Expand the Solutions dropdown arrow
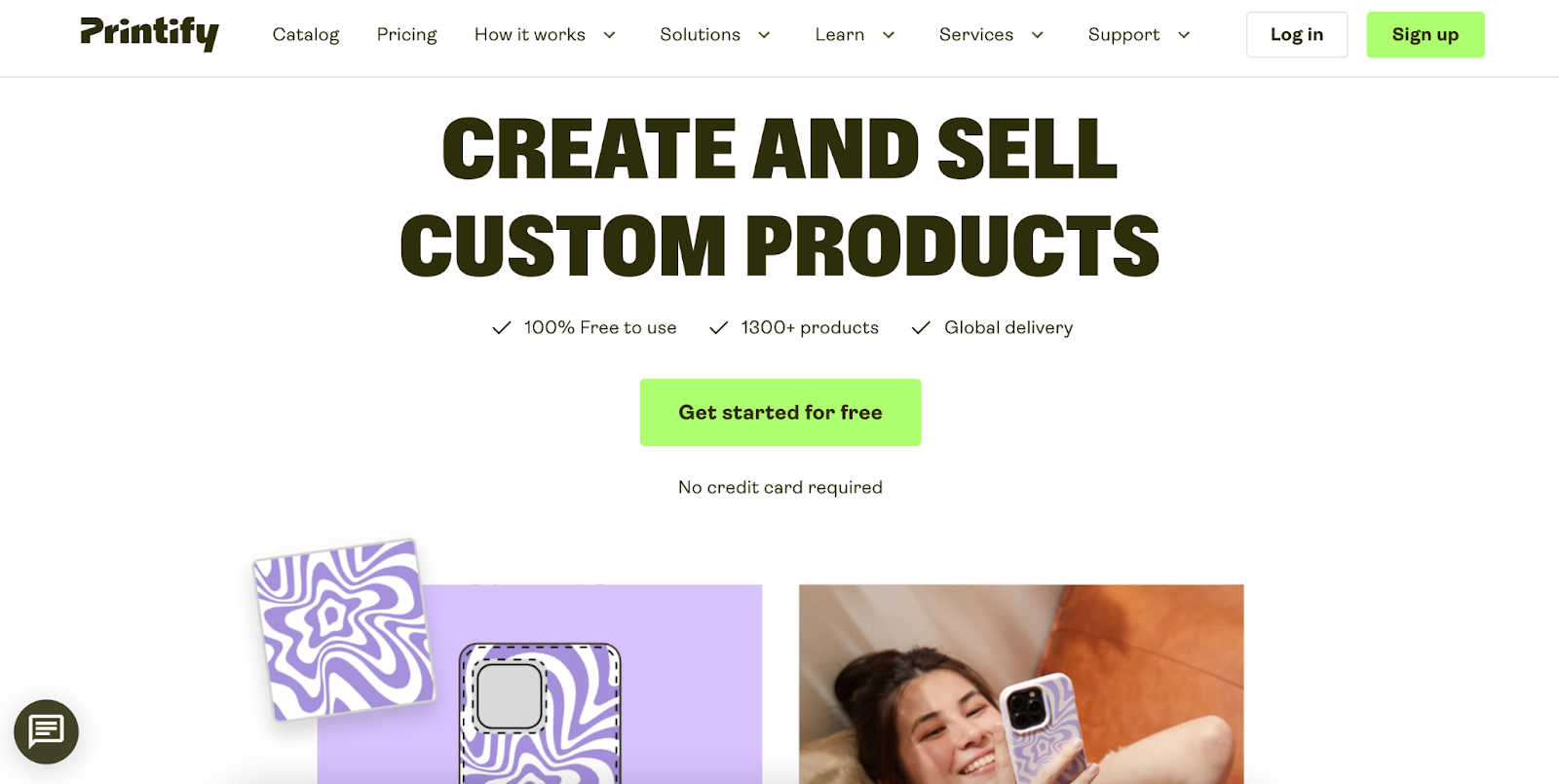Screen dimensions: 1559x784 pyautogui.click(x=765, y=35)
